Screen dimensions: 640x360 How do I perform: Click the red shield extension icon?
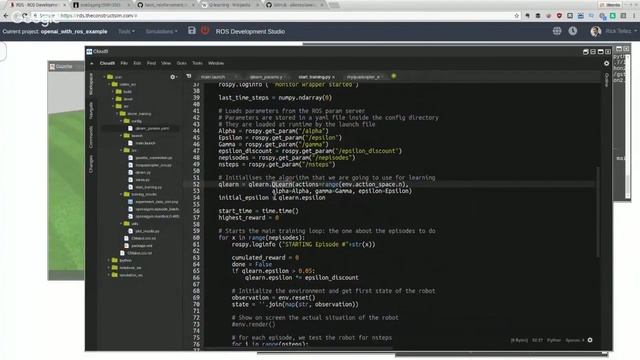(559, 16)
